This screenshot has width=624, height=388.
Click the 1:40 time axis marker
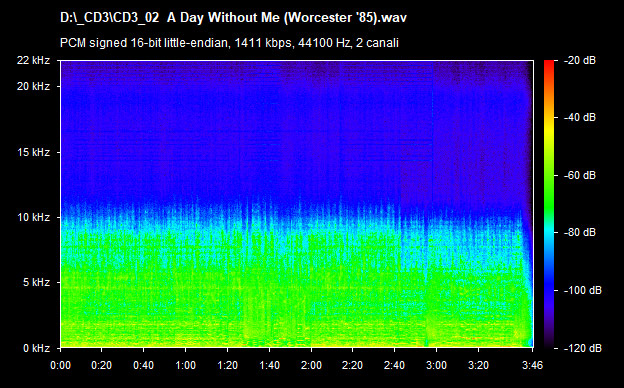(269, 365)
